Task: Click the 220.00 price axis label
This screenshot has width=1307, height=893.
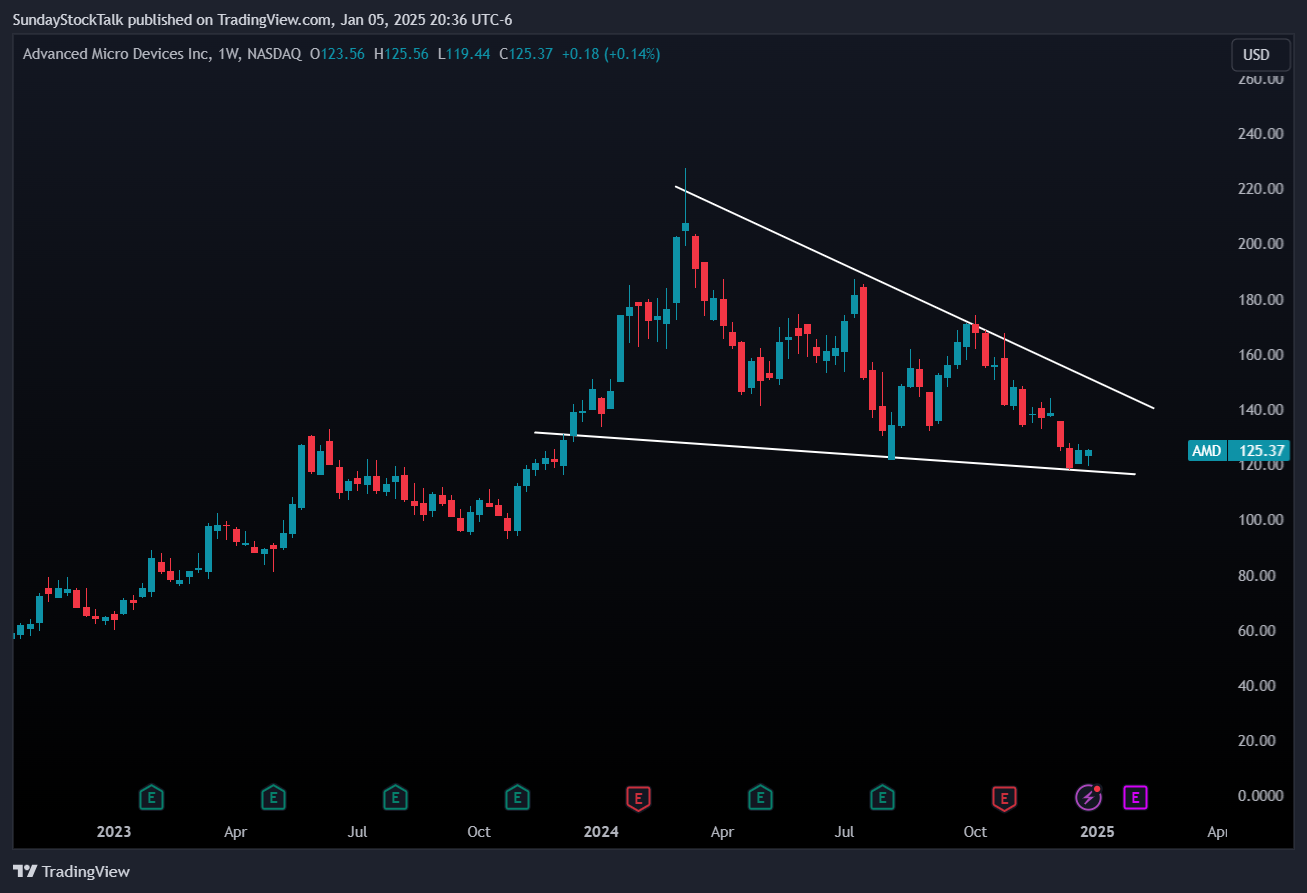Action: (1260, 189)
